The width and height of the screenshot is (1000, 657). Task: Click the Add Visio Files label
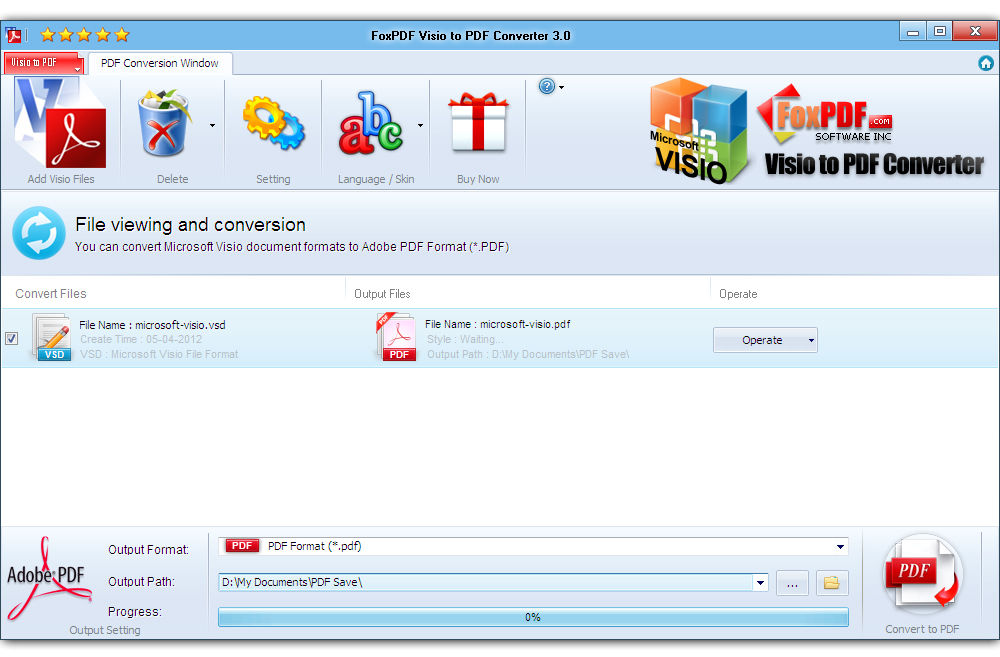[x=61, y=179]
